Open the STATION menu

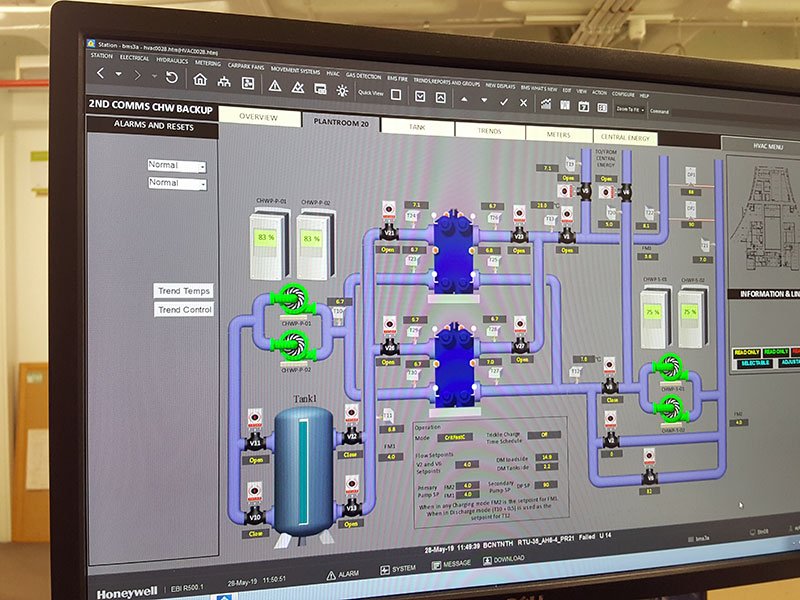click(x=102, y=55)
